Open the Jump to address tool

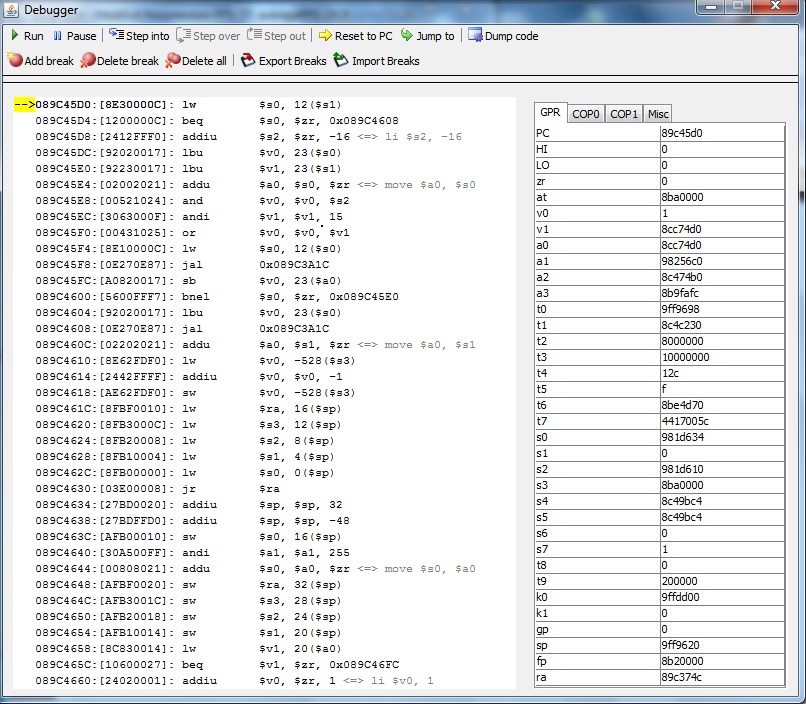[x=427, y=36]
